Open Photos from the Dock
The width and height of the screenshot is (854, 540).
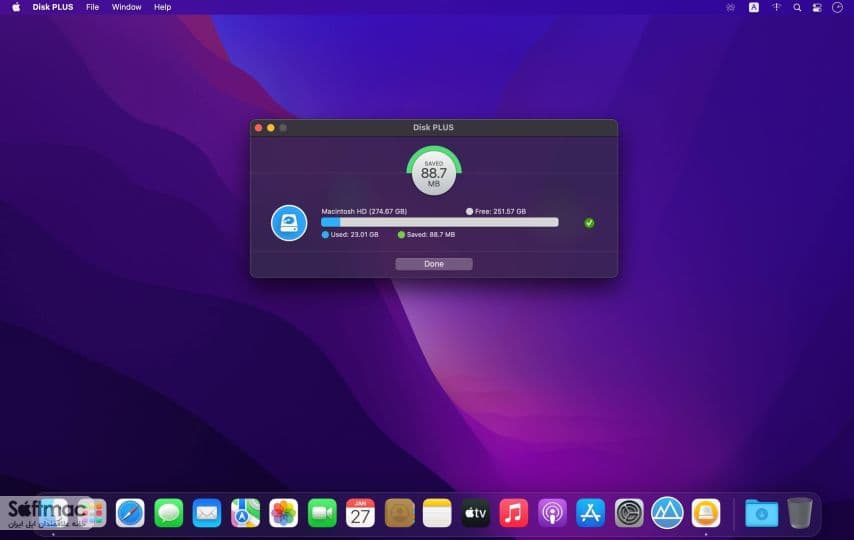point(284,513)
